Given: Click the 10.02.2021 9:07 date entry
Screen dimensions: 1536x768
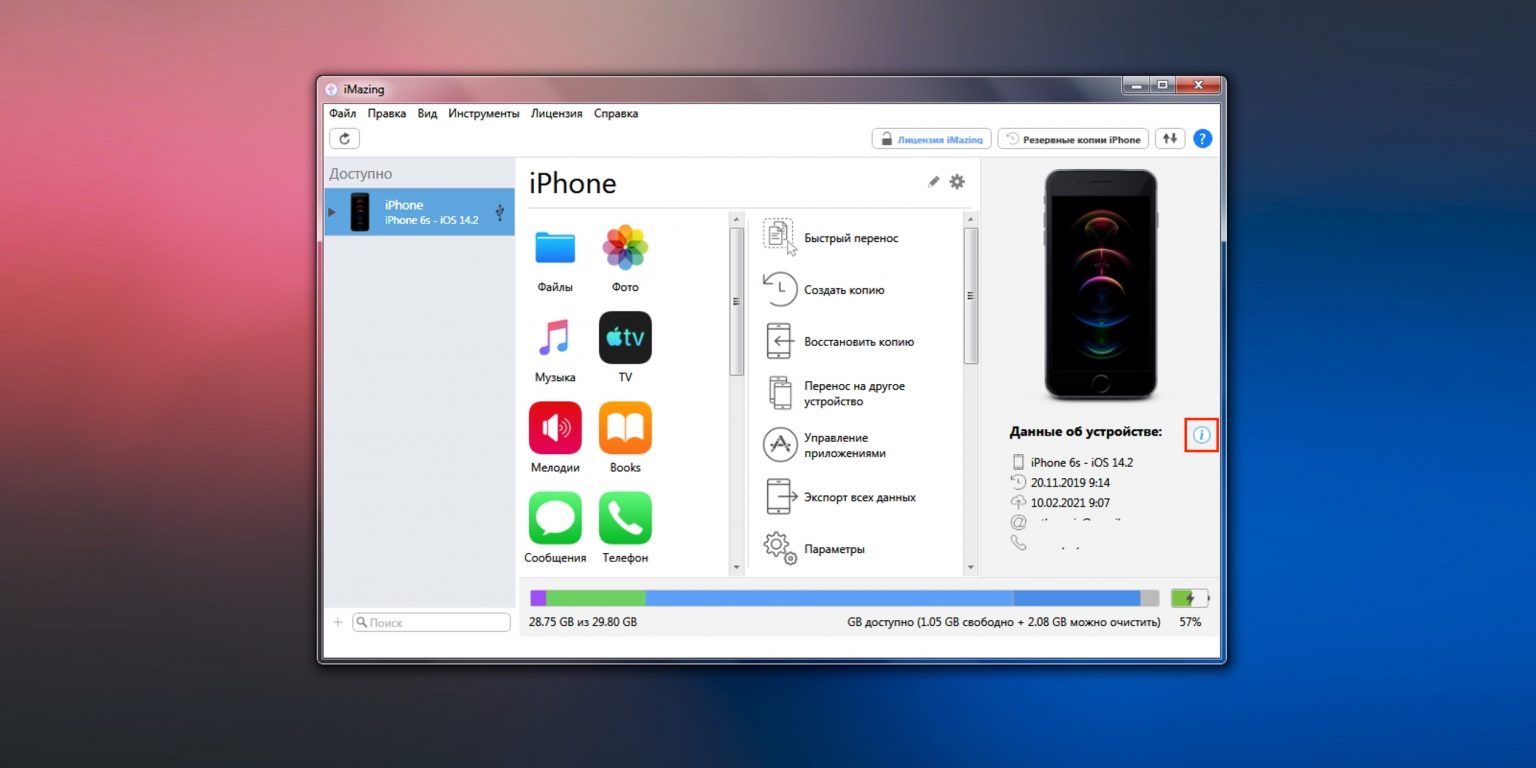Looking at the screenshot, I should (x=1070, y=503).
